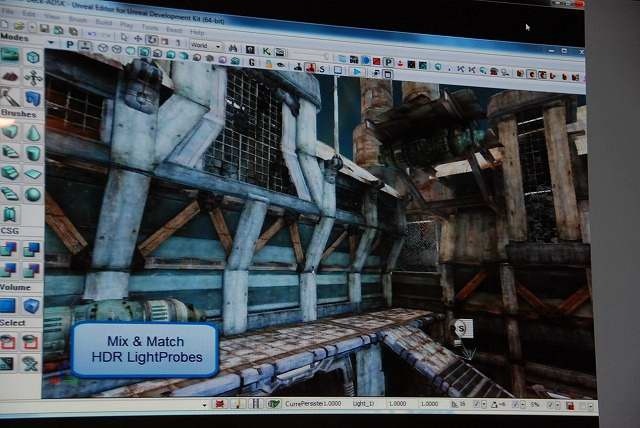Undo the last action

pos(92,33)
